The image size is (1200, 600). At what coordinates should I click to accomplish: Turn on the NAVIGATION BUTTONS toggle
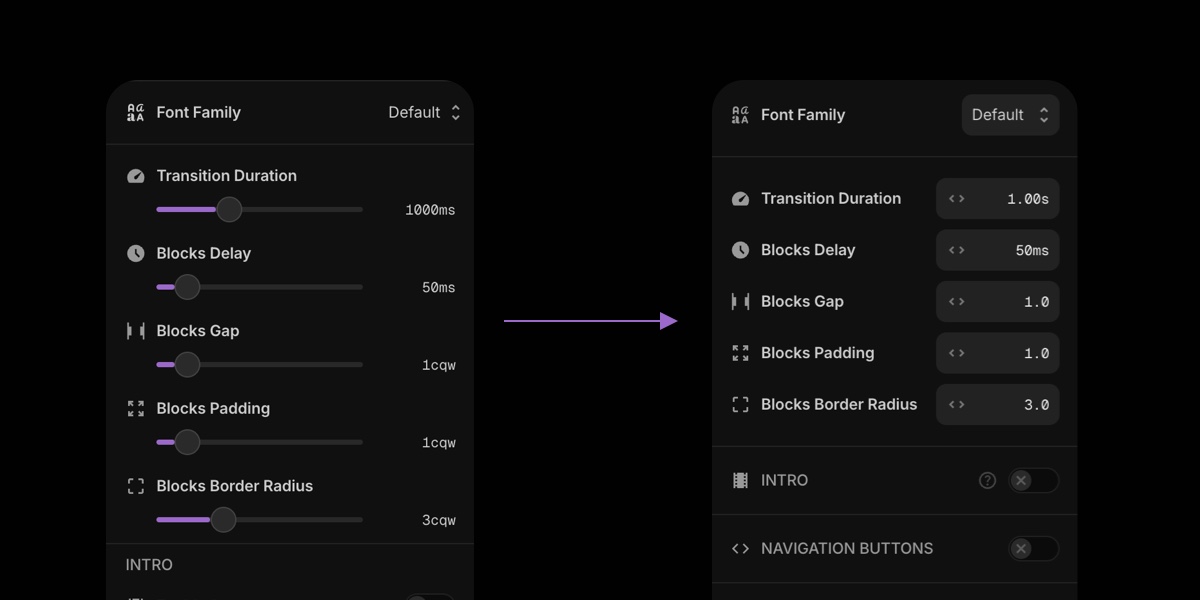pyautogui.click(x=1033, y=549)
